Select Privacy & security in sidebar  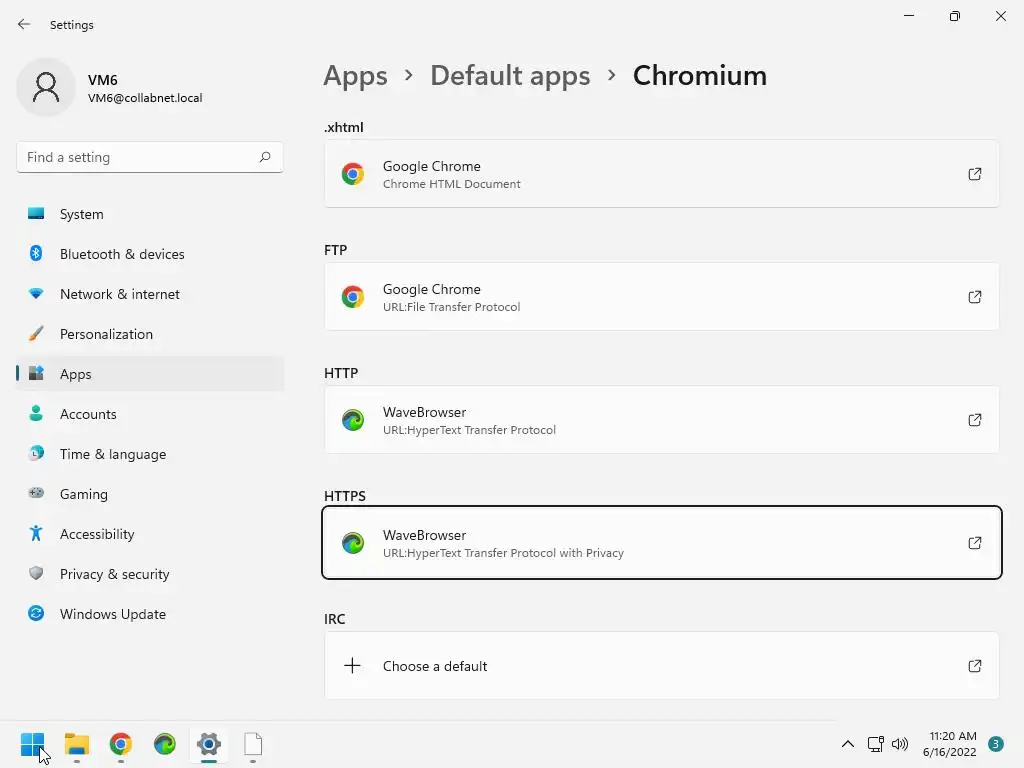pos(114,574)
